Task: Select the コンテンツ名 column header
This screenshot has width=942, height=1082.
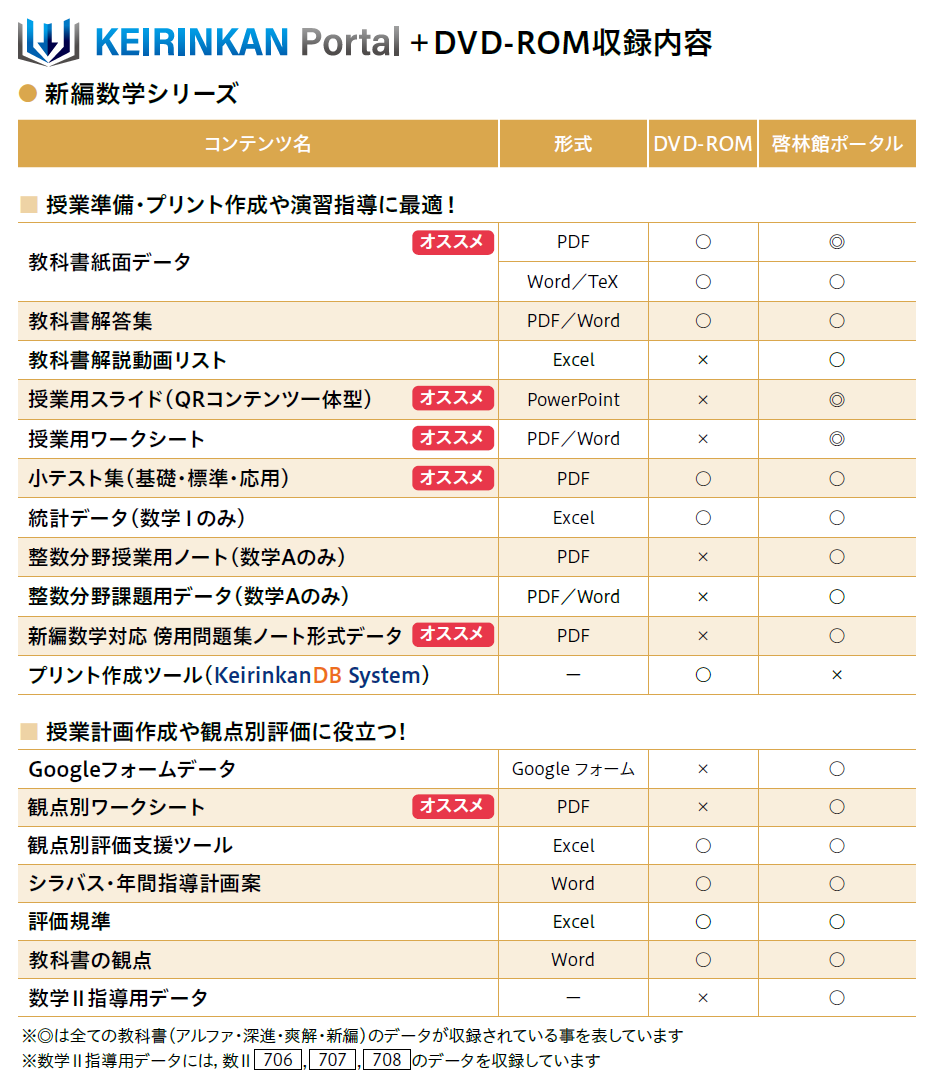Action: [258, 144]
